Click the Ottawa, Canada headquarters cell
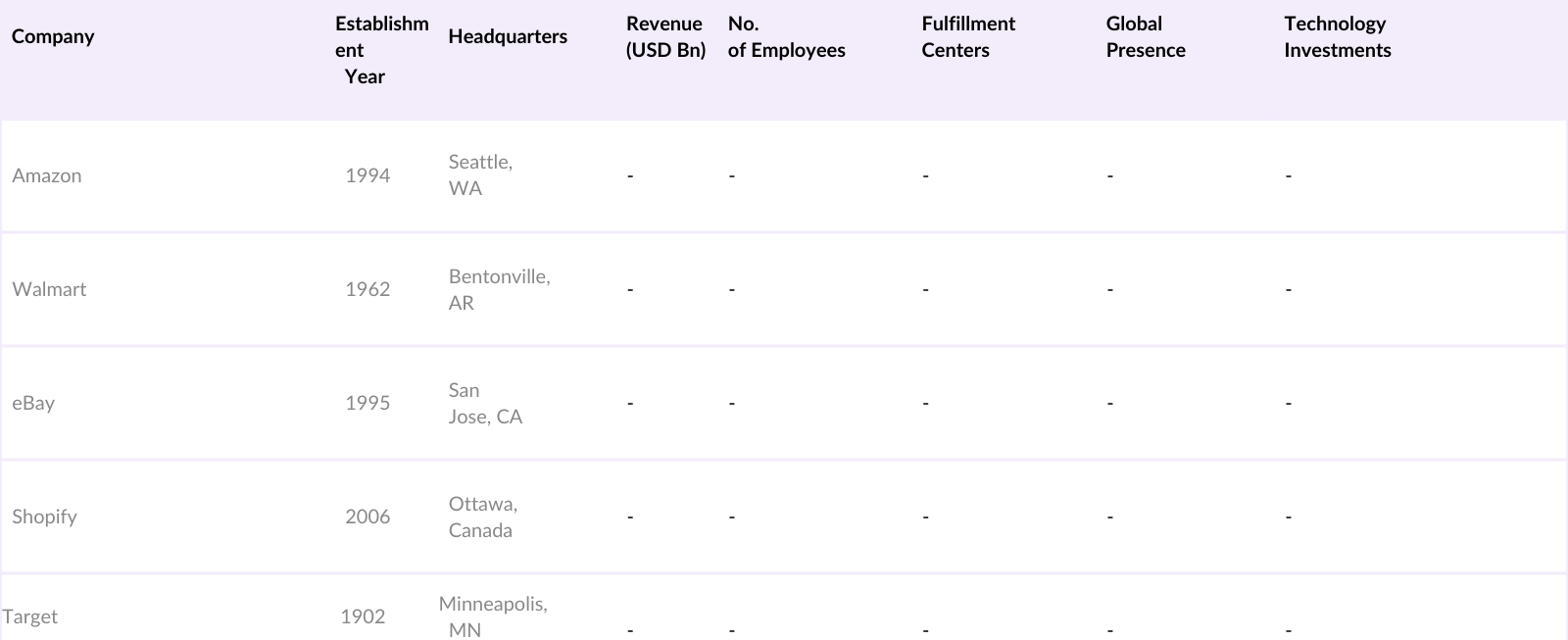This screenshot has width=1568, height=640. [482, 517]
